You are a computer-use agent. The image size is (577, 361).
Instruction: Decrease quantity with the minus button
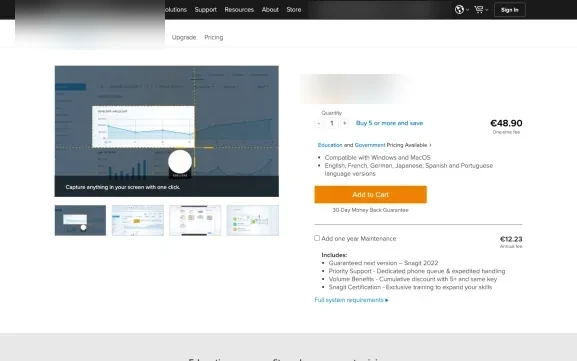(319, 123)
